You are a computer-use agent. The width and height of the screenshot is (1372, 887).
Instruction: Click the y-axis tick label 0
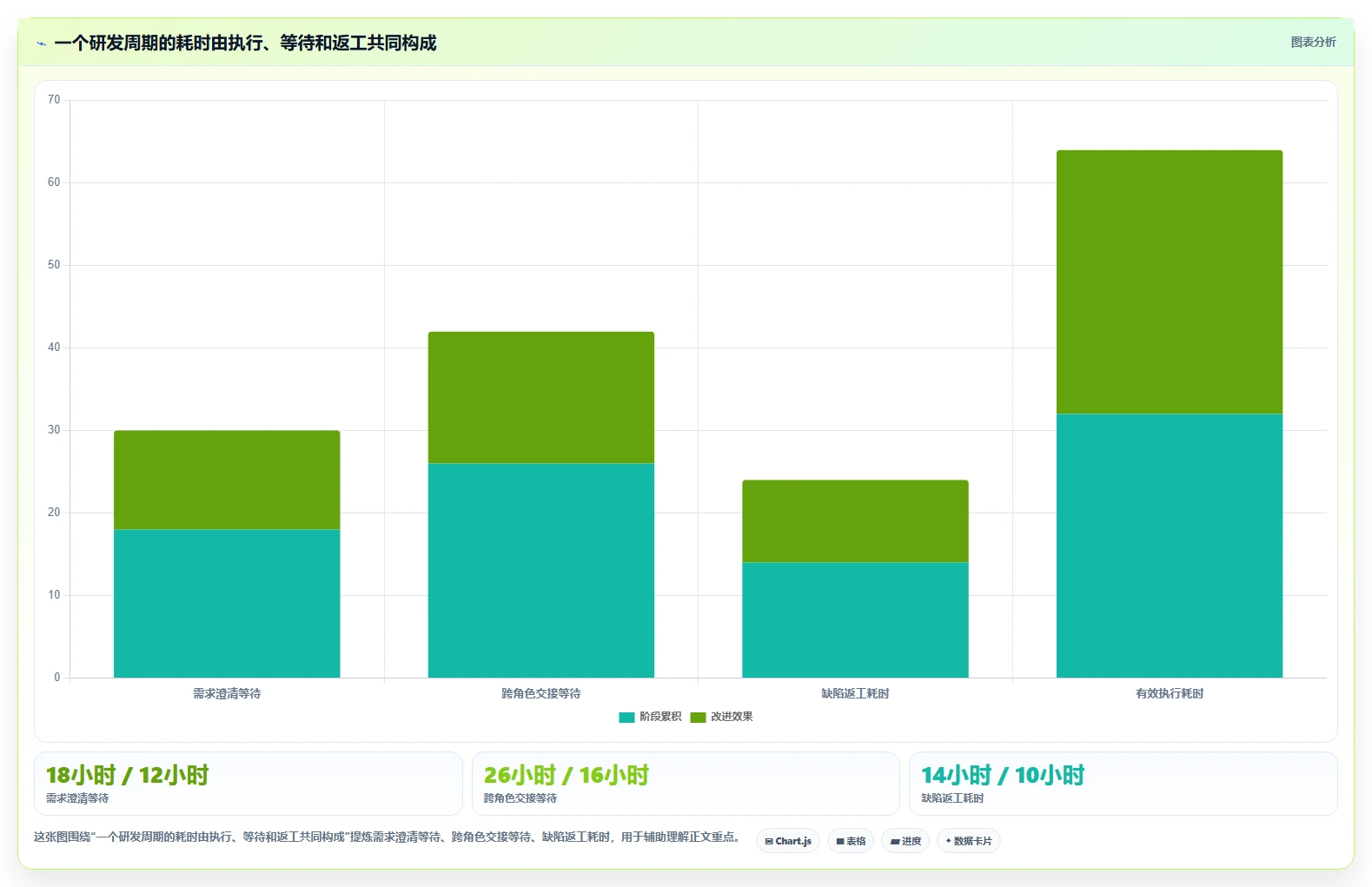tap(57, 678)
